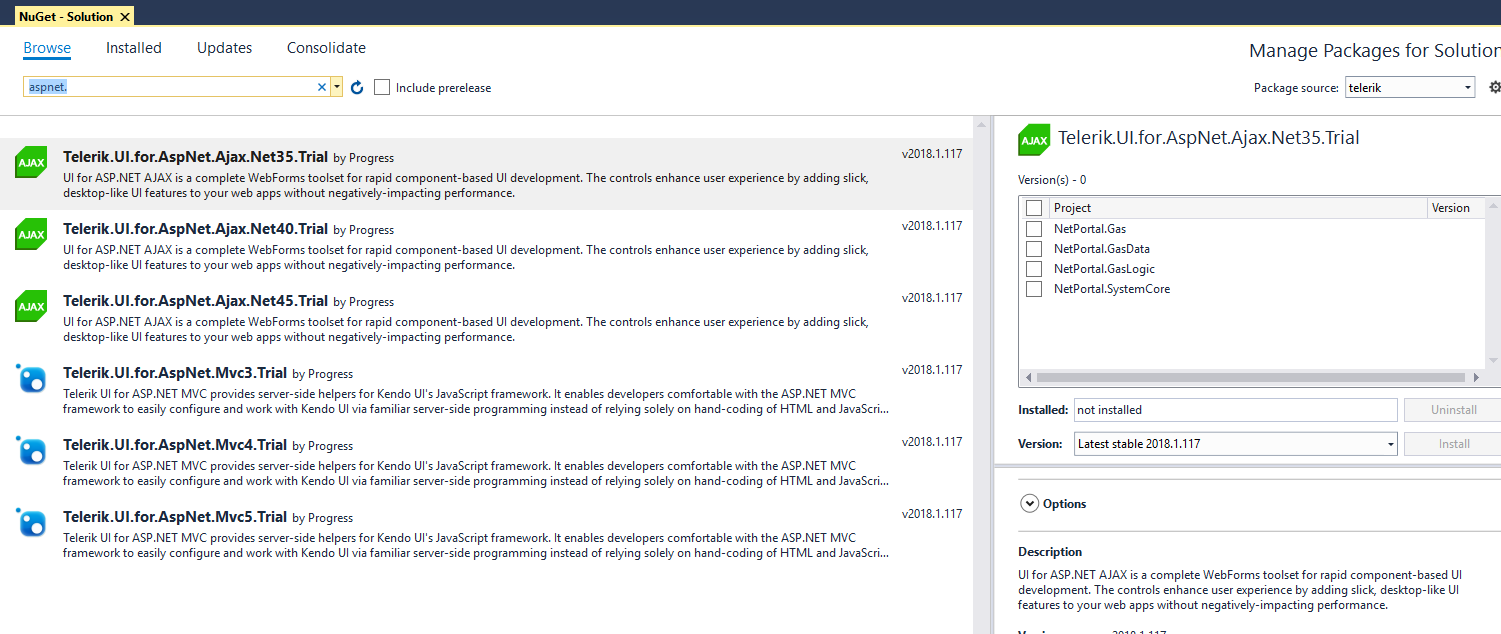This screenshot has width=1501, height=634.
Task: Click the Project column header
Action: 1238,208
